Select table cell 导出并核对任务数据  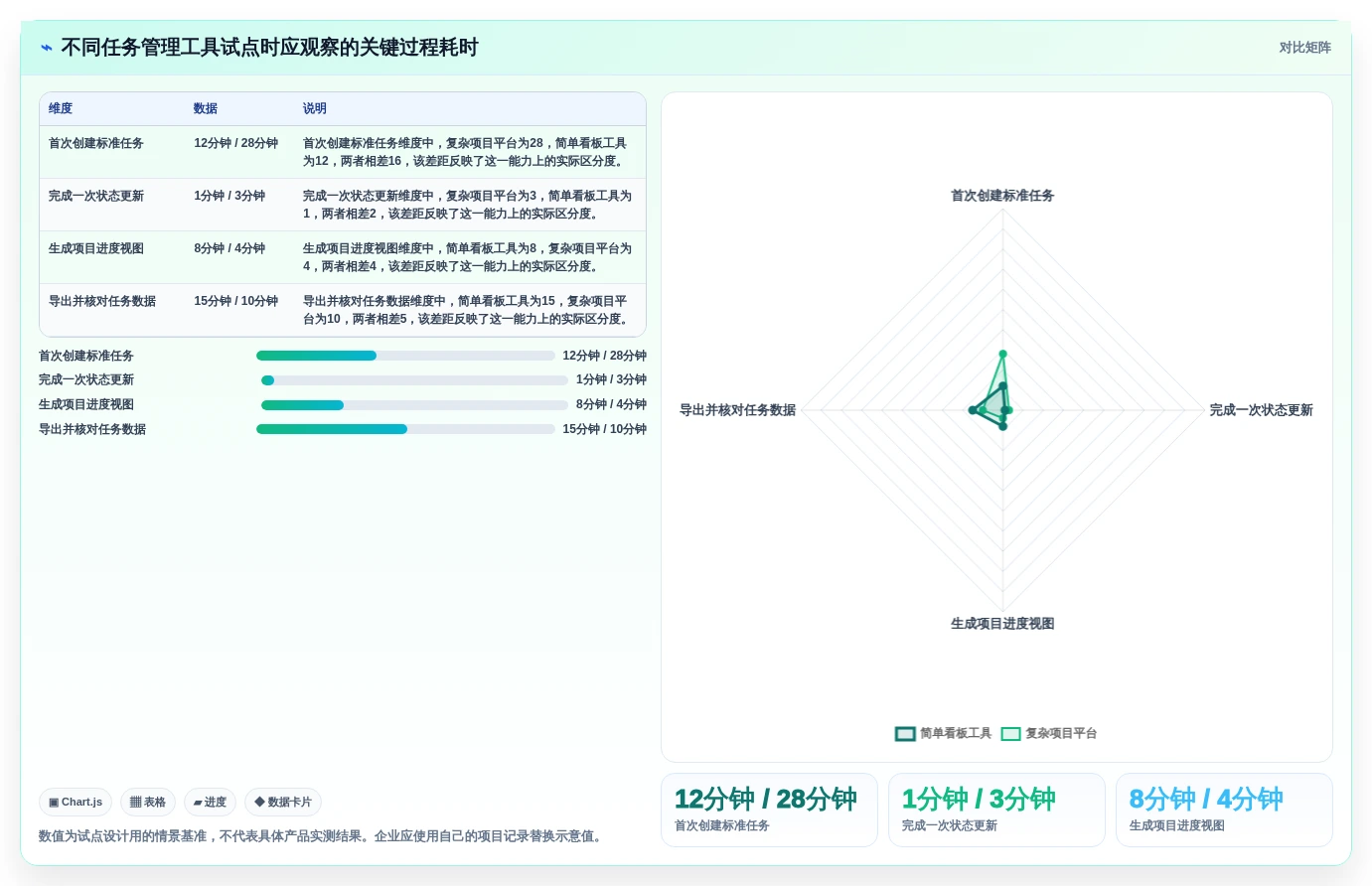[102, 301]
